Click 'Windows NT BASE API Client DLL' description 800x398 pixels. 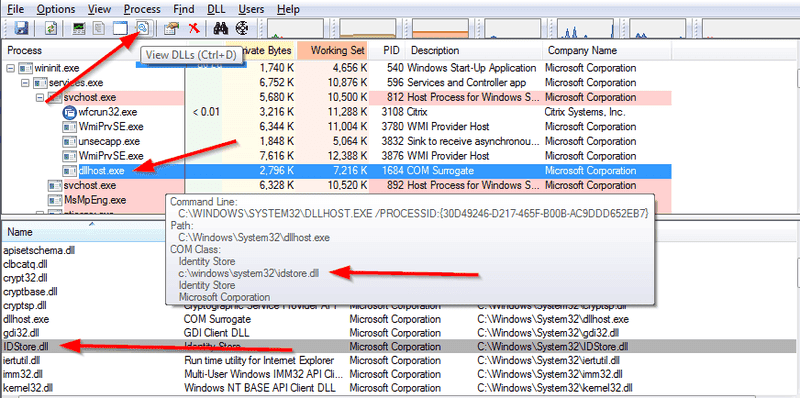point(260,388)
